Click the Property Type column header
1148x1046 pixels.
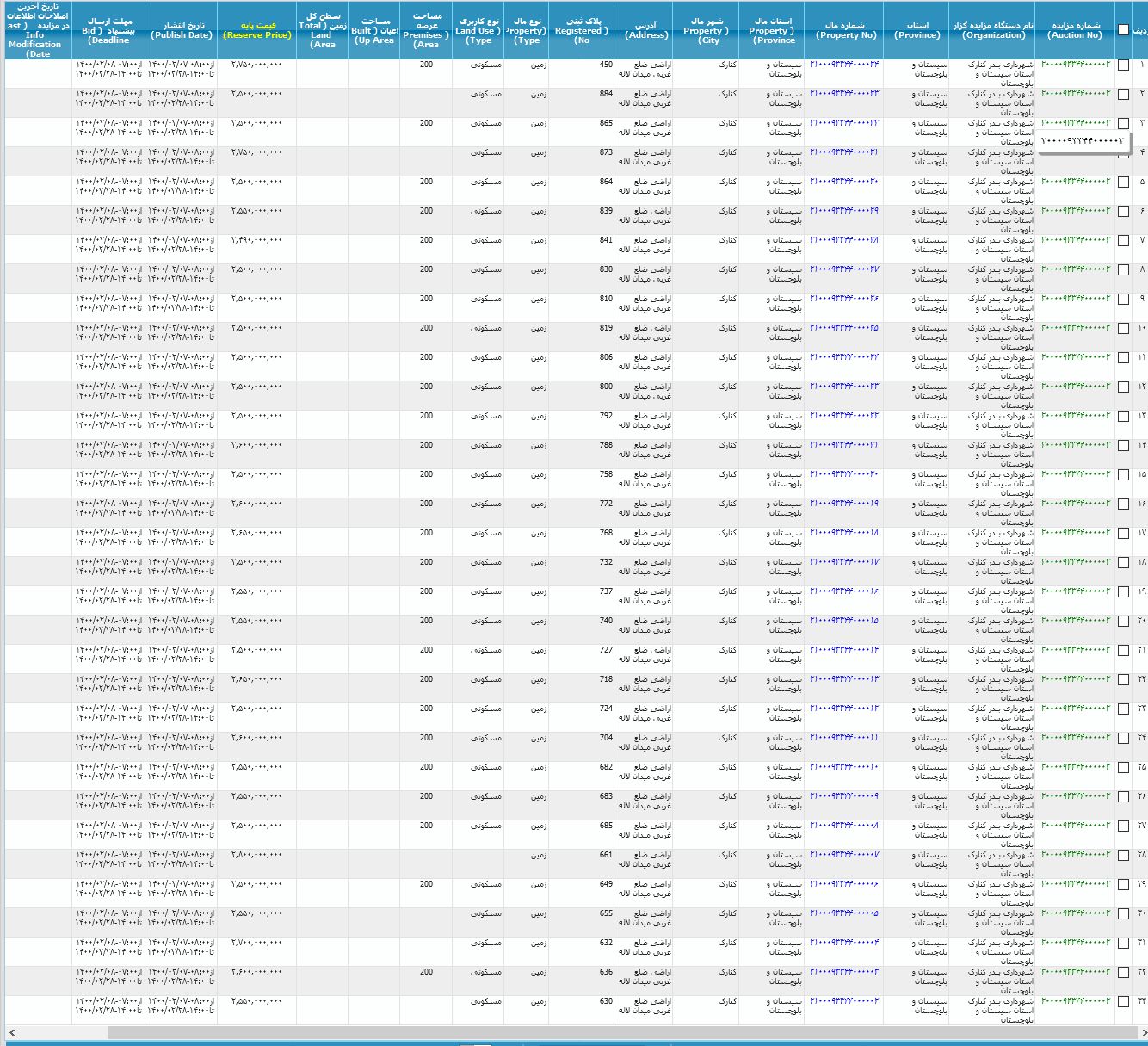click(x=526, y=30)
